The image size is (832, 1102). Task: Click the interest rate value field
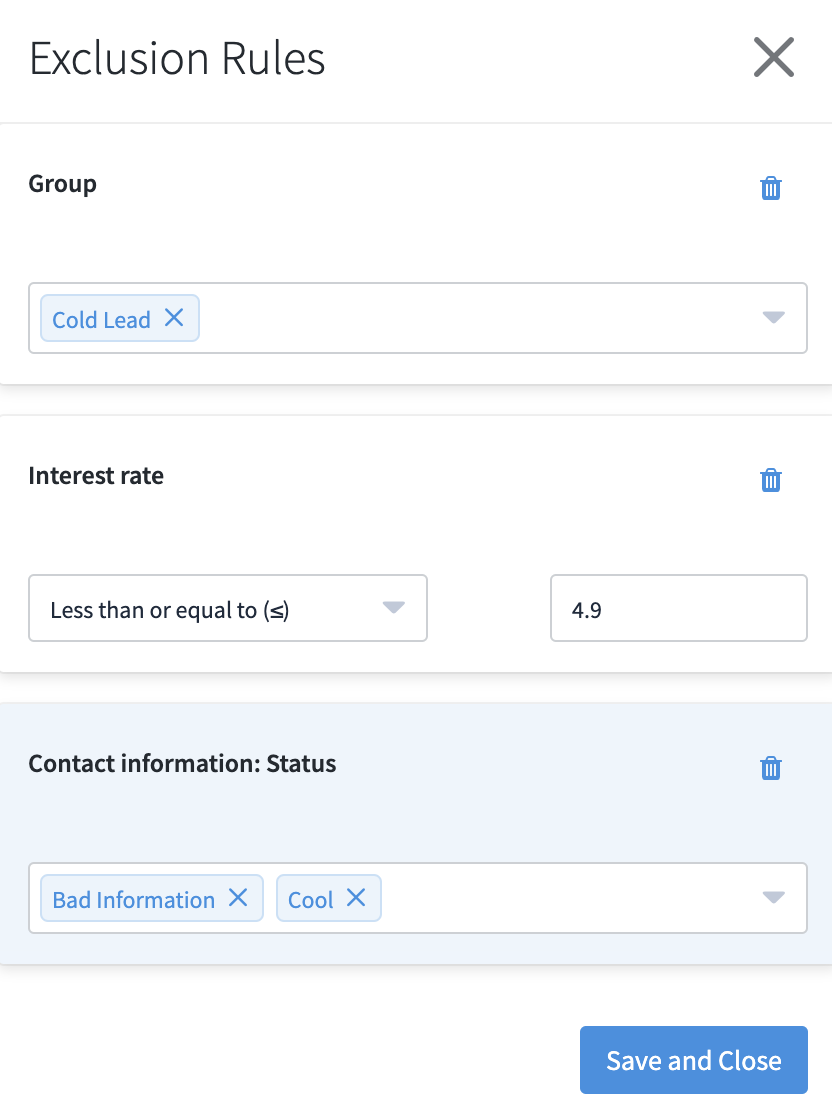678,608
